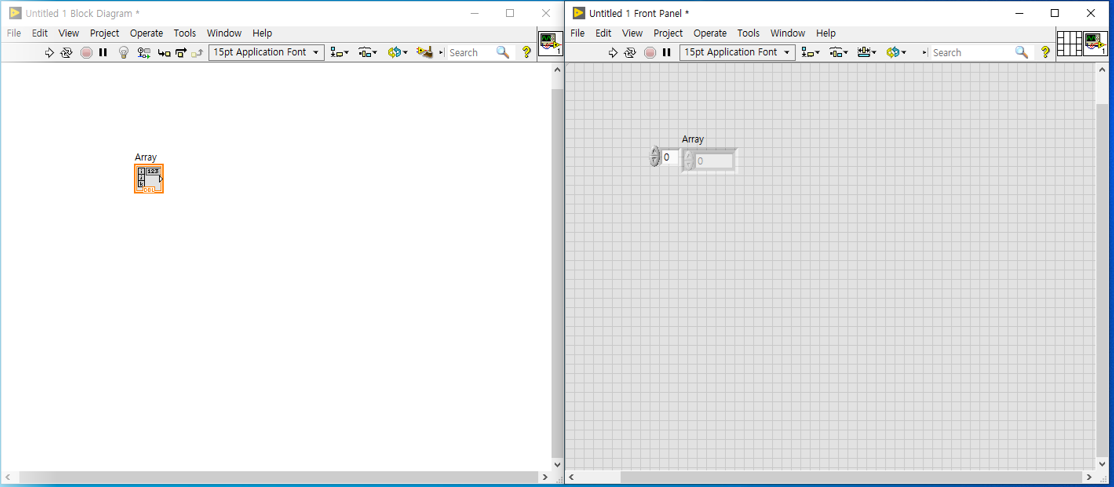Click Search field in Block Diagram toolbar
This screenshot has height=487, width=1114.
tap(472, 53)
